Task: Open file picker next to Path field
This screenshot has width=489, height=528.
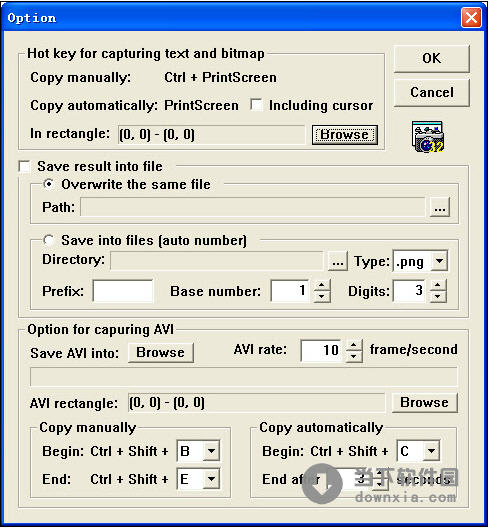Action: coord(440,207)
